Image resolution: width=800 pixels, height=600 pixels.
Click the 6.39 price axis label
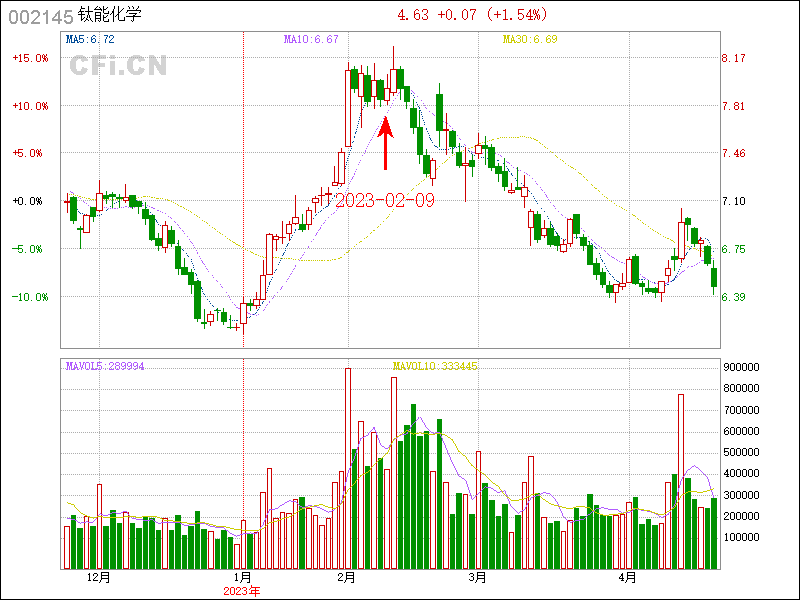point(734,297)
